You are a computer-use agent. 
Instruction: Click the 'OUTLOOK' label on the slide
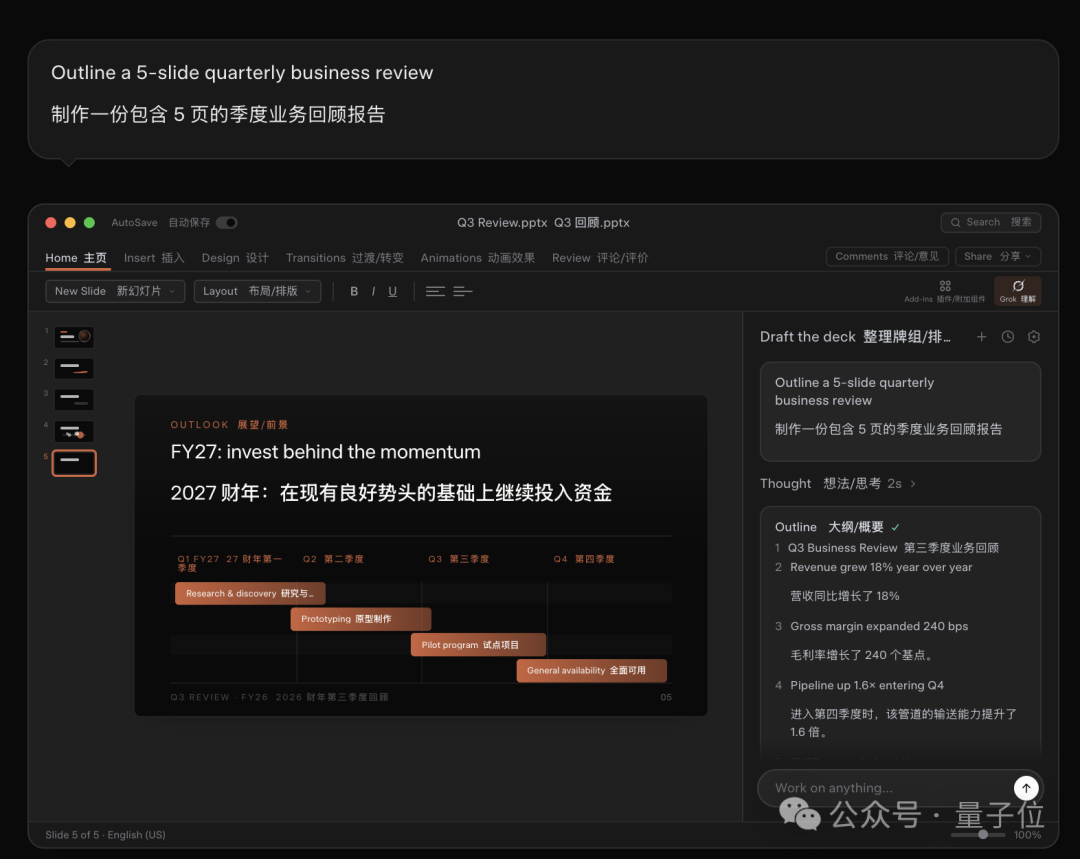pyautogui.click(x=200, y=425)
